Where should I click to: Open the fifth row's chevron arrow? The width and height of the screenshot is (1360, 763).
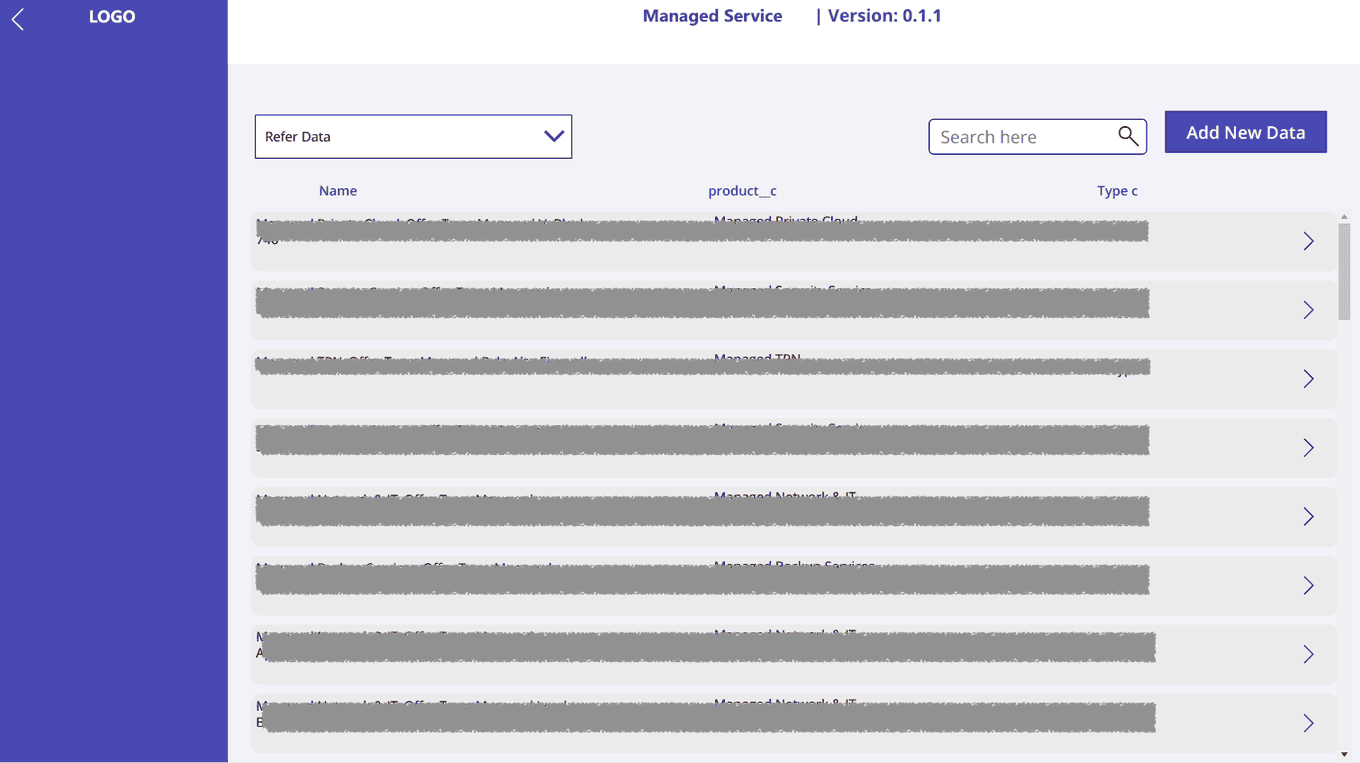(1308, 517)
